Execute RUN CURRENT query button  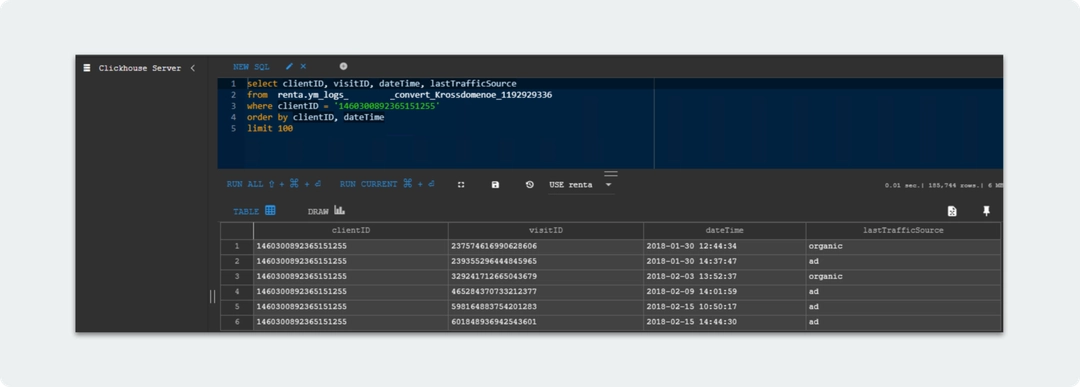click(x=387, y=185)
